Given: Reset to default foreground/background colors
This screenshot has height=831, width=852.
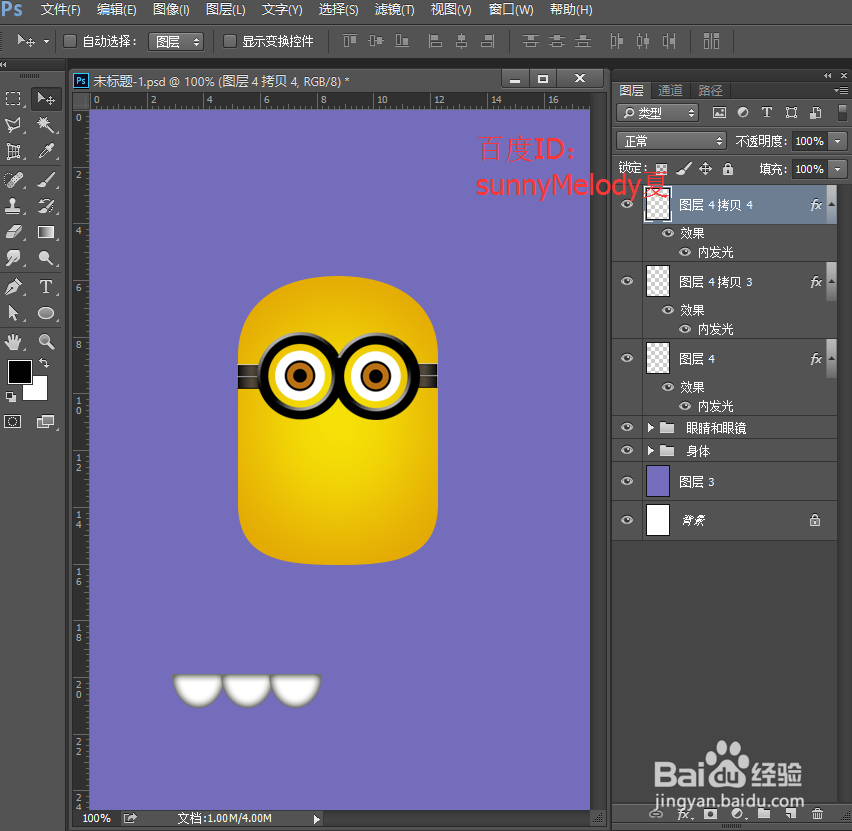Looking at the screenshot, I should (x=11, y=397).
